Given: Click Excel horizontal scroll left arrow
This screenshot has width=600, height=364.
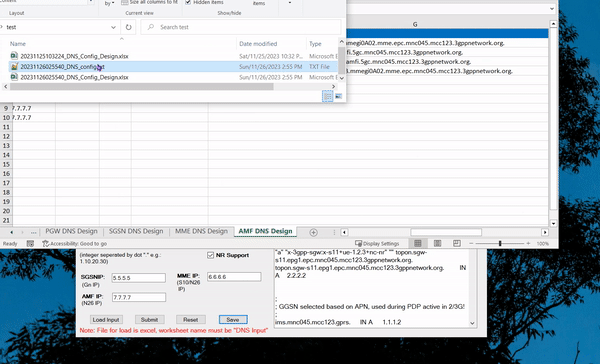Looking at the screenshot, I should (x=344, y=232).
